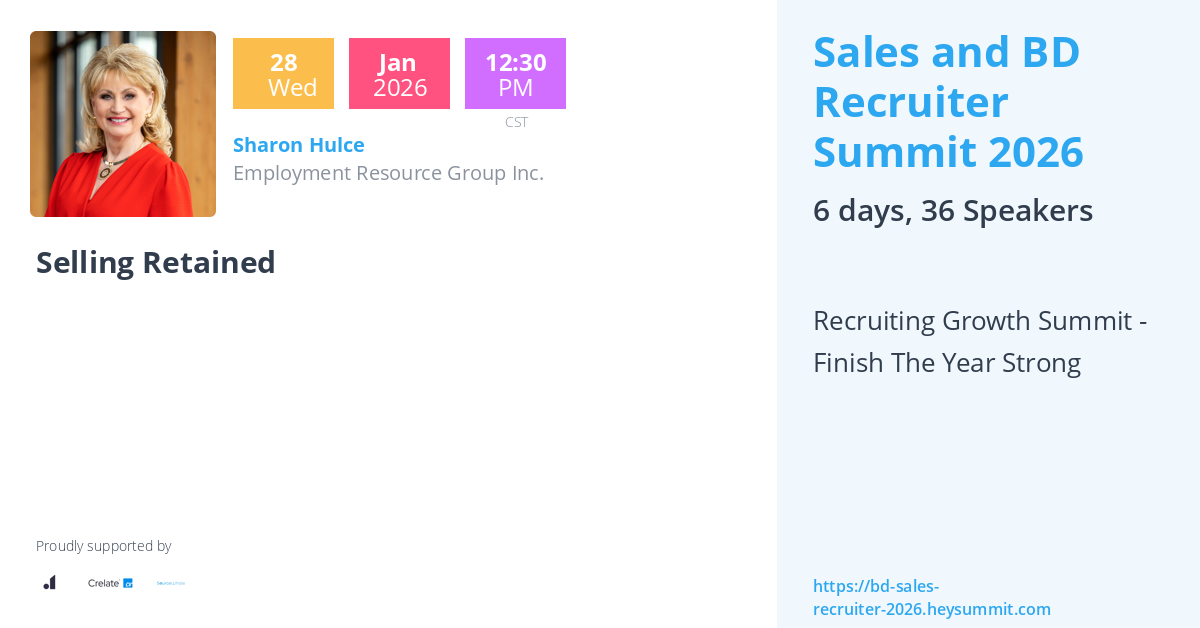Click the blue square Crelate icon
Viewport: 1200px width, 628px height.
pos(128,583)
